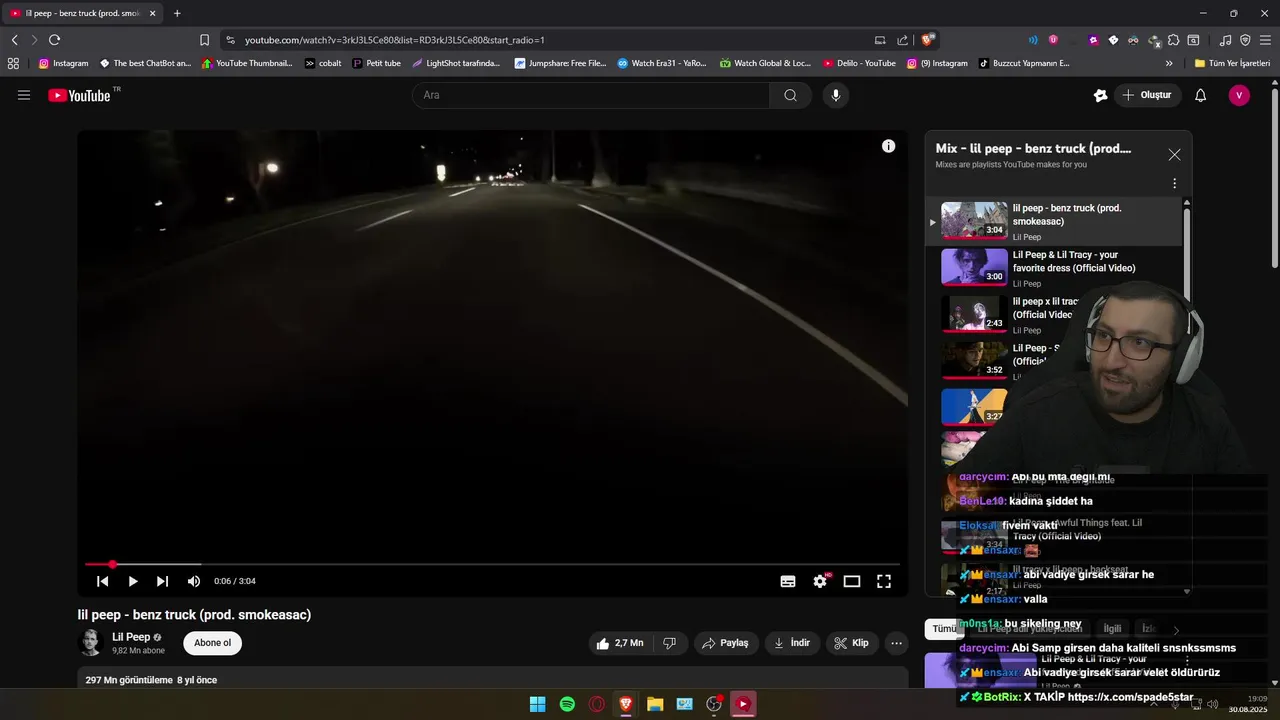Show more bookmarks with the chevron
This screenshot has width=1280, height=720.
[x=1169, y=63]
